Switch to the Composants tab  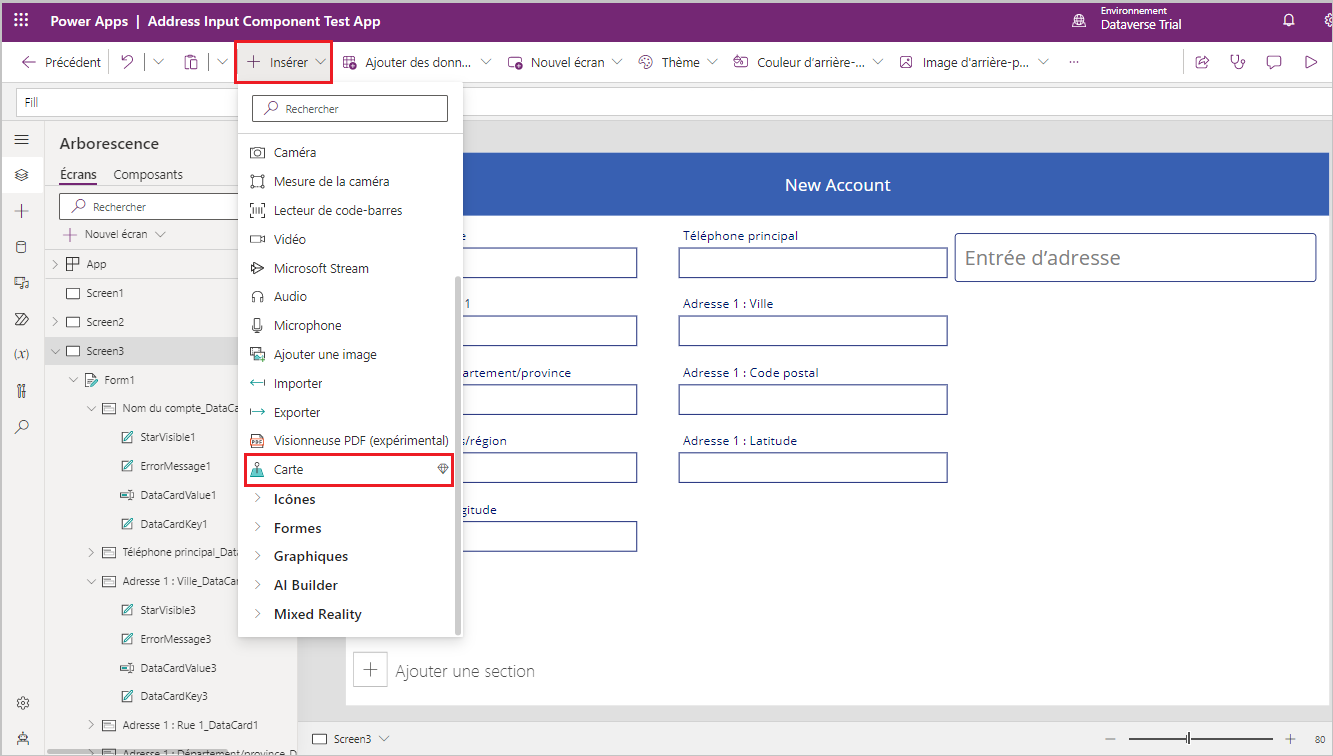[148, 174]
